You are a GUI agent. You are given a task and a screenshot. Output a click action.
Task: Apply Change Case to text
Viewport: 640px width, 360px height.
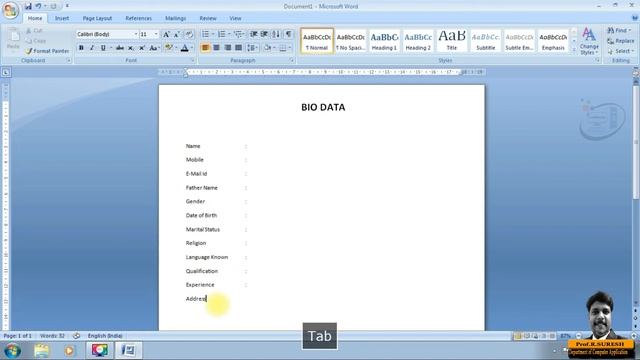(154, 48)
